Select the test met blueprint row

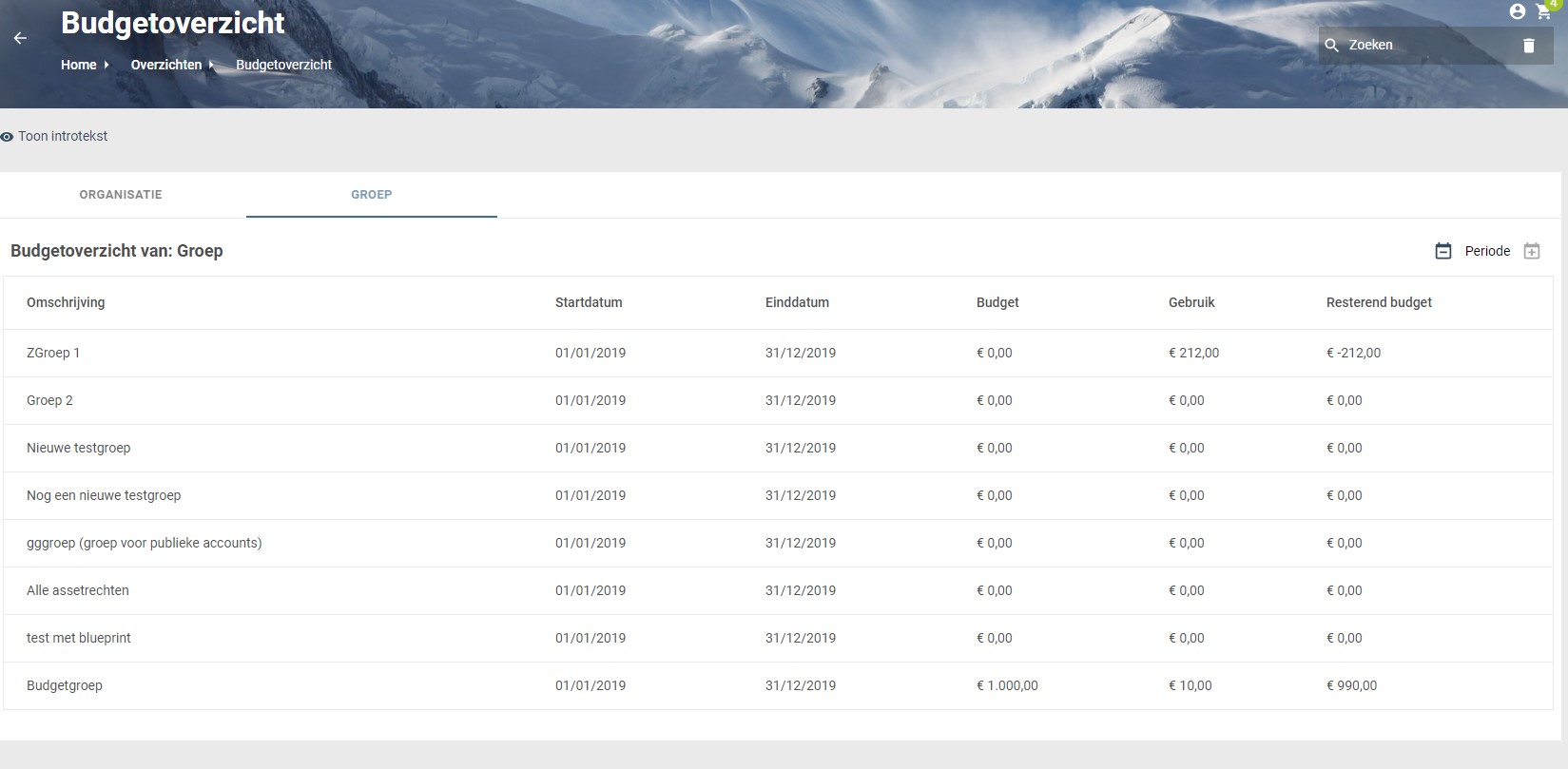(x=778, y=638)
